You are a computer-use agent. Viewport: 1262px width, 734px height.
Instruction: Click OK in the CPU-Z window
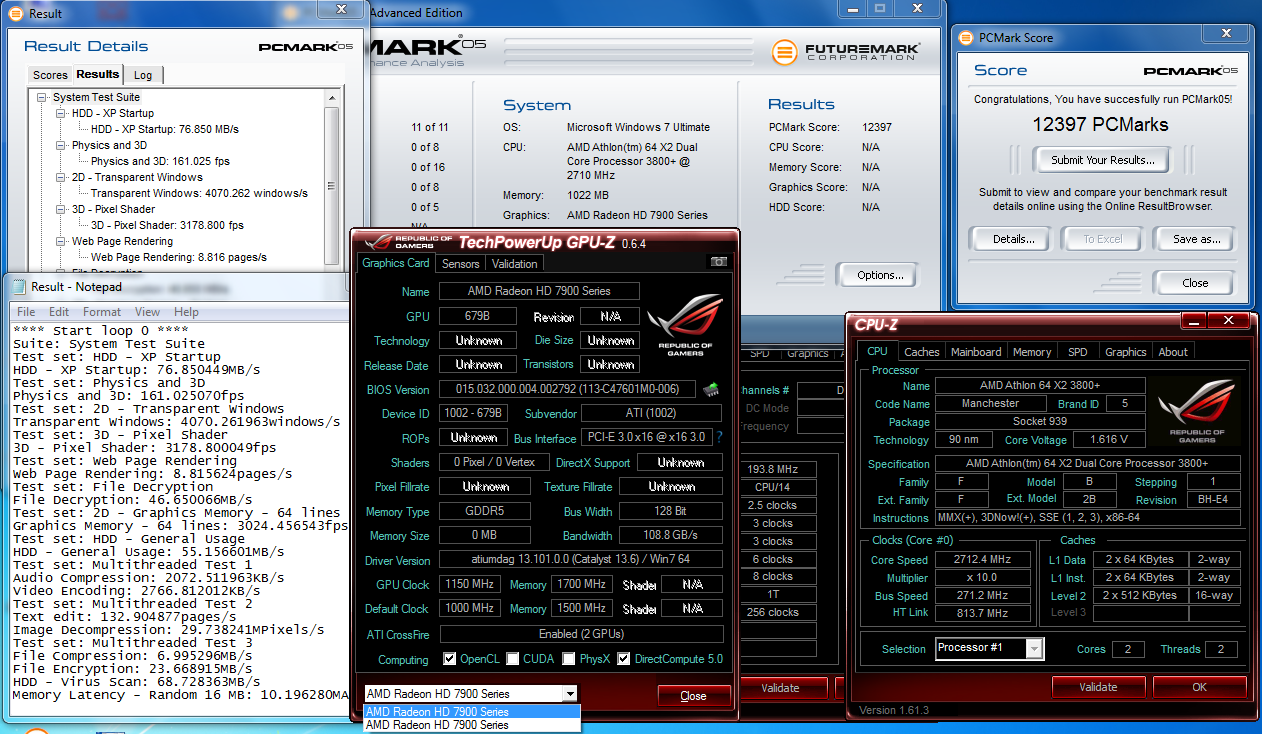click(1199, 687)
